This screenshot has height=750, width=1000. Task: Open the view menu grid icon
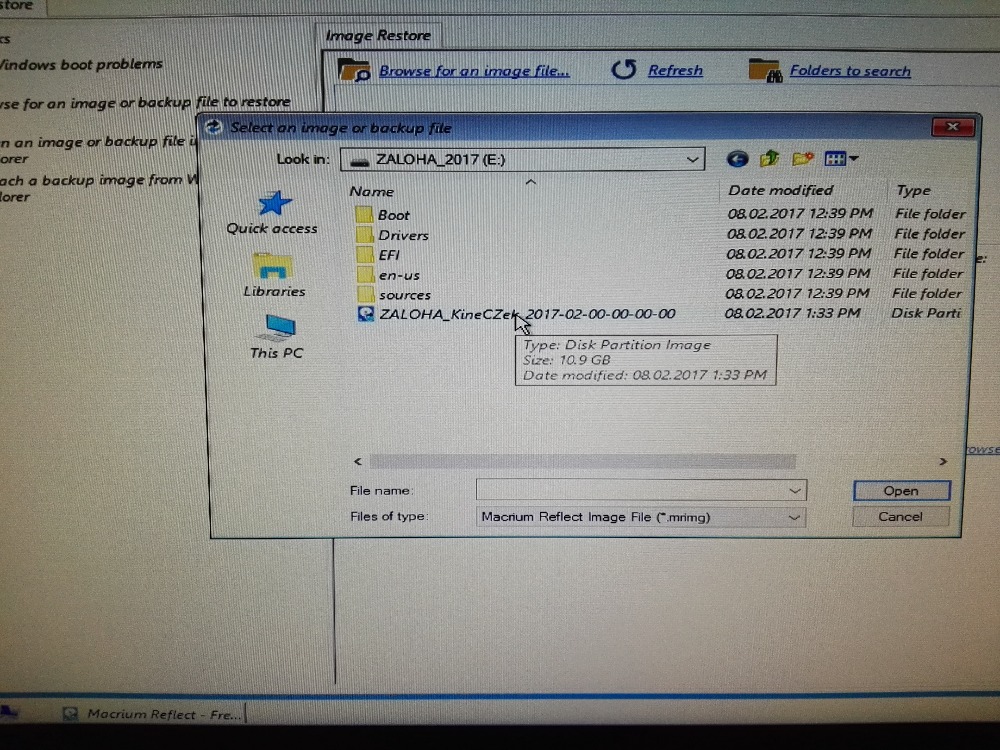[835, 158]
